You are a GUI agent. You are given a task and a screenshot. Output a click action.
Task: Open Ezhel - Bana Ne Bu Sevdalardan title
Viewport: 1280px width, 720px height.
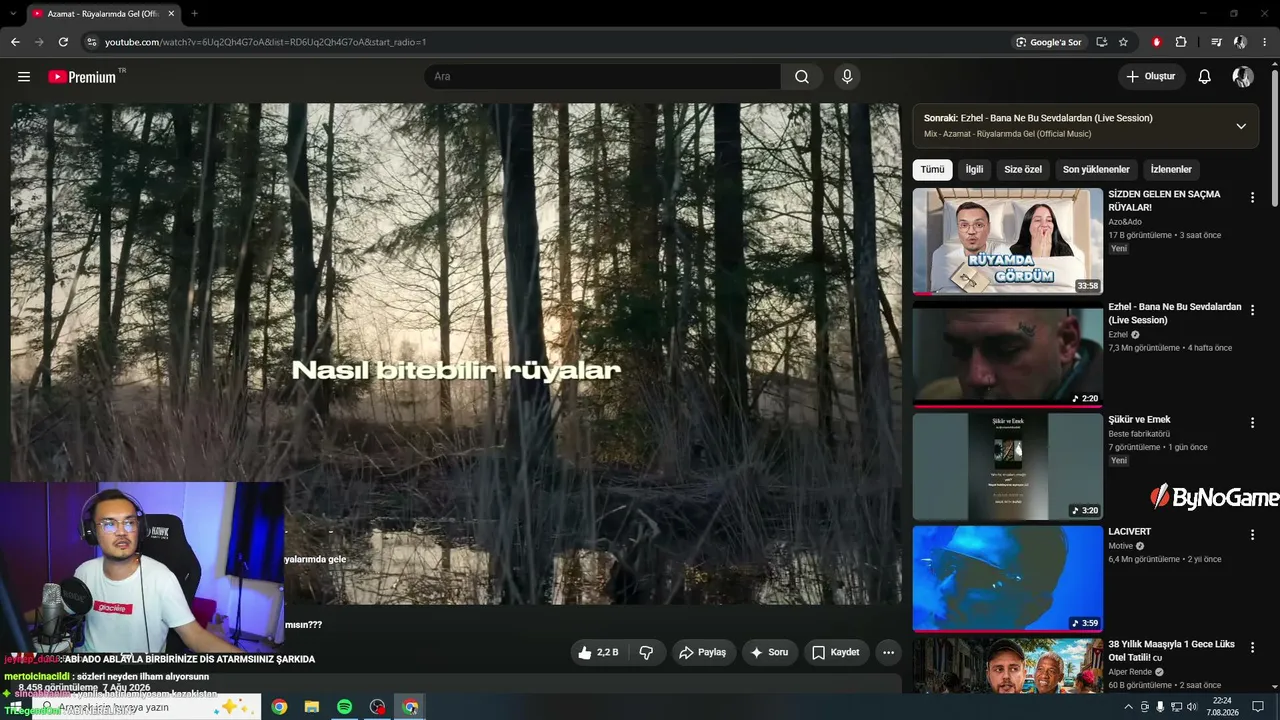pyautogui.click(x=1175, y=313)
